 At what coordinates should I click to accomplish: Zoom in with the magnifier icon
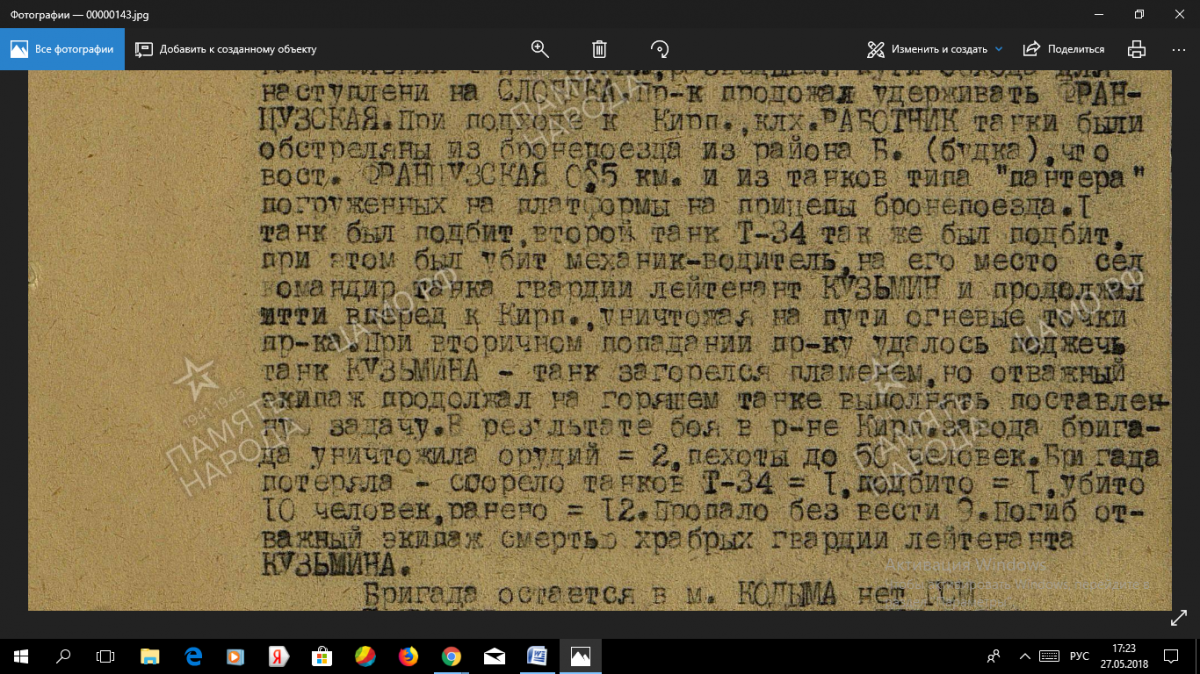[x=540, y=49]
